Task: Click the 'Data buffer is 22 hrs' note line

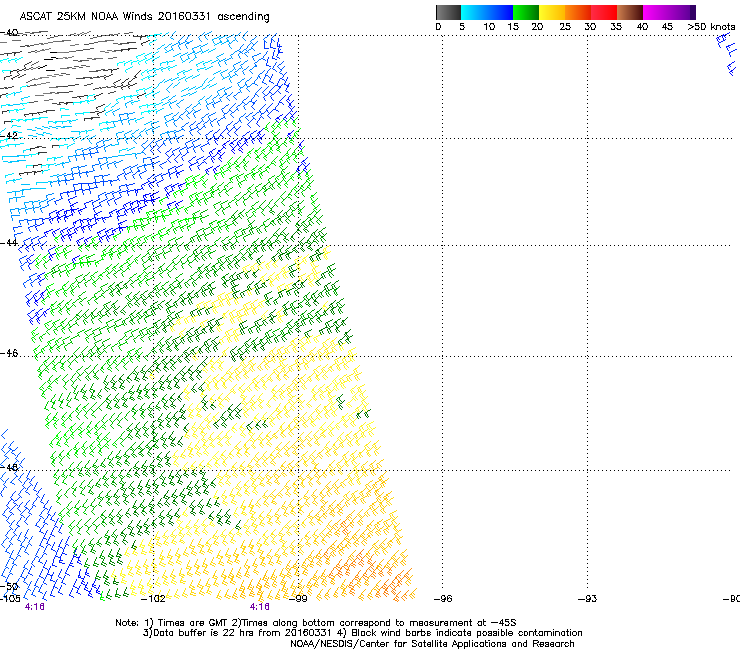Action: coord(362,633)
